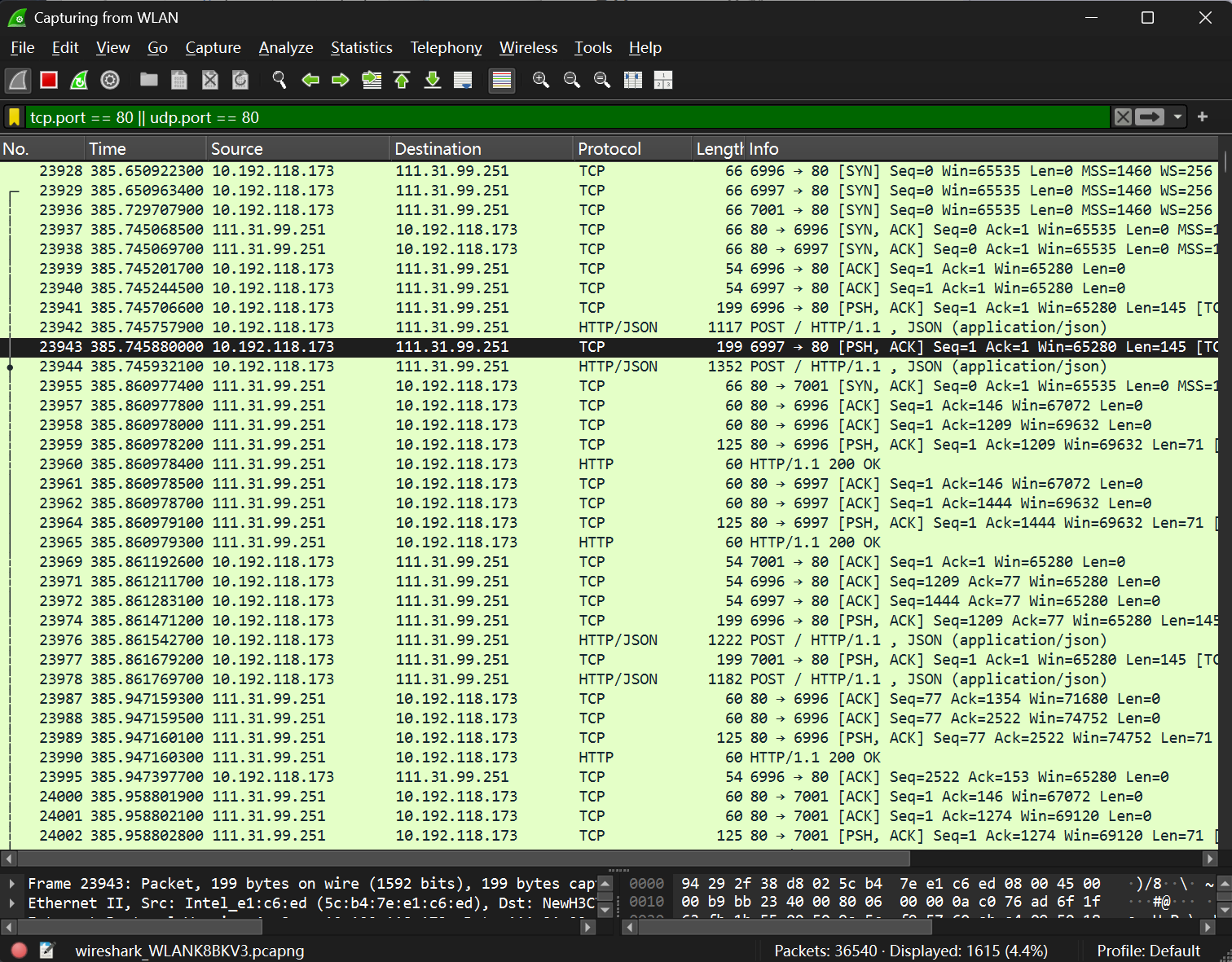Image resolution: width=1232 pixels, height=962 pixels.
Task: Open display filter bookmarks
Action: (14, 117)
